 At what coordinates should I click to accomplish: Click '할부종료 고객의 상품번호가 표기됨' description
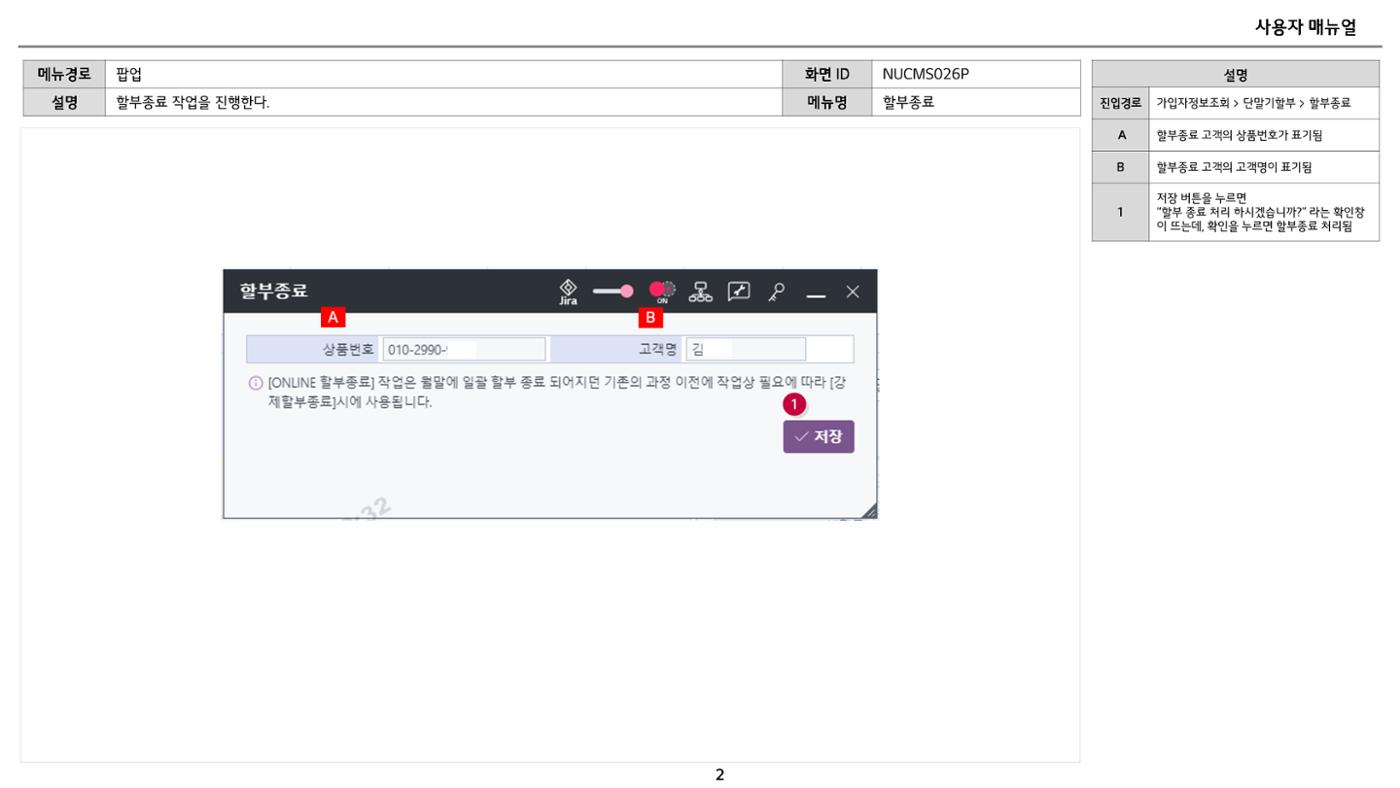tap(1239, 135)
